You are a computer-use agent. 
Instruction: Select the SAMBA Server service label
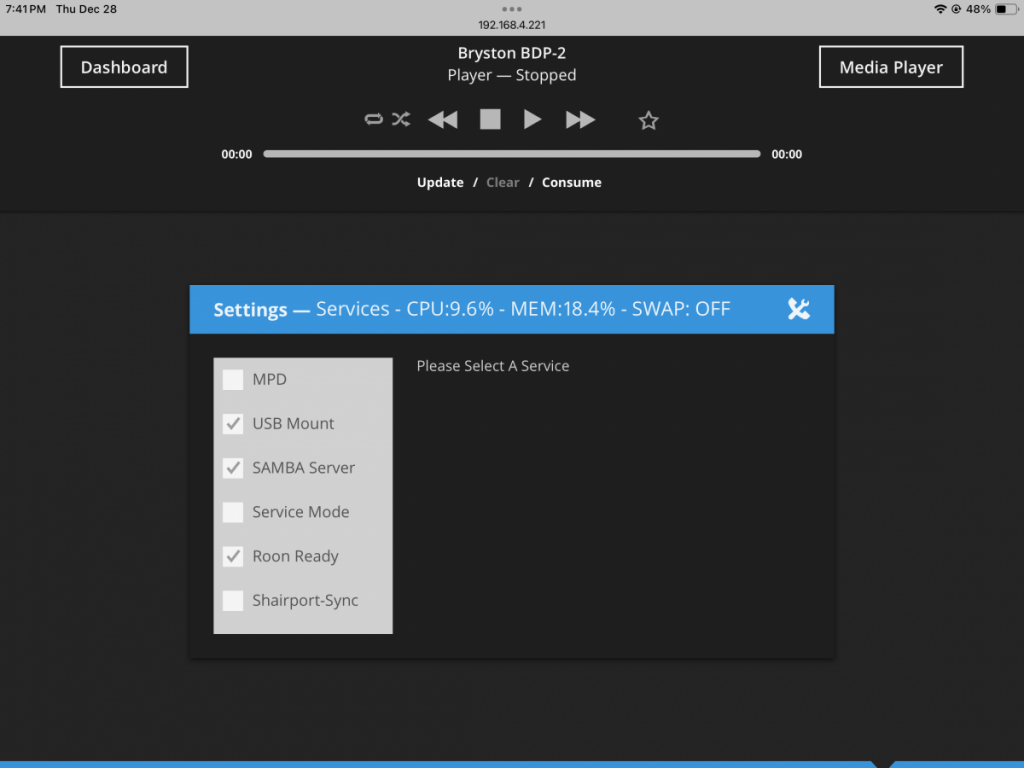(x=304, y=468)
